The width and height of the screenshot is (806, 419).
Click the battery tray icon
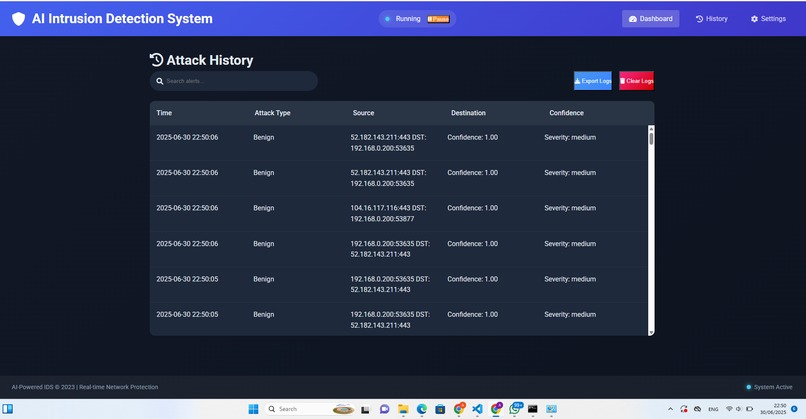749,409
